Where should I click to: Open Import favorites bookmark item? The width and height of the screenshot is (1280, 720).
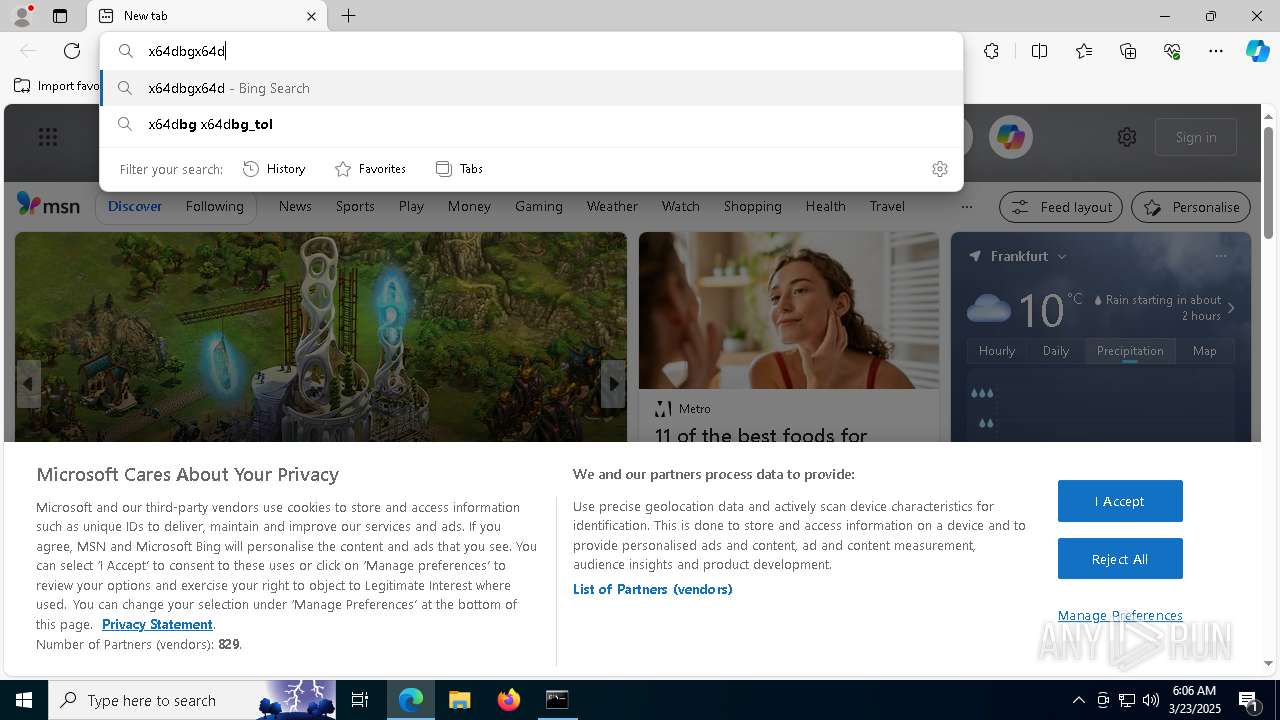(x=58, y=86)
